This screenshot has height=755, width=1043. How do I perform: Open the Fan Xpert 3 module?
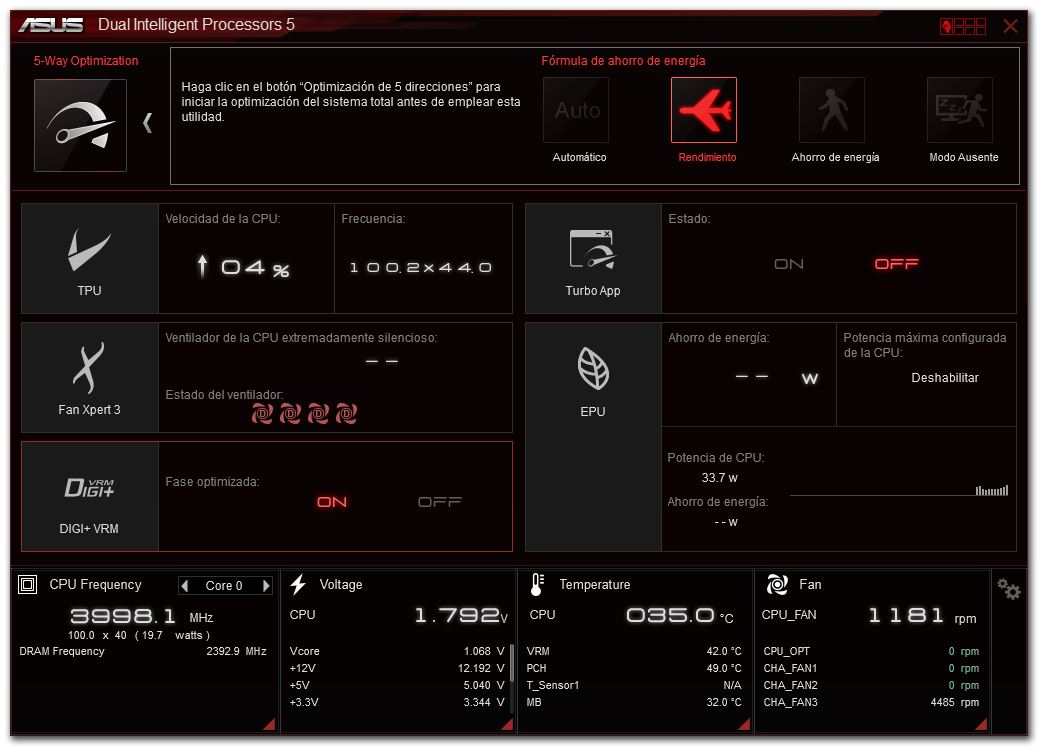[90, 377]
